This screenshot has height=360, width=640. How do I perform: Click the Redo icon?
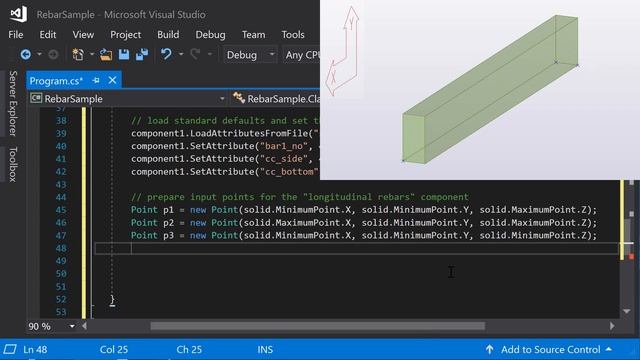(196, 54)
